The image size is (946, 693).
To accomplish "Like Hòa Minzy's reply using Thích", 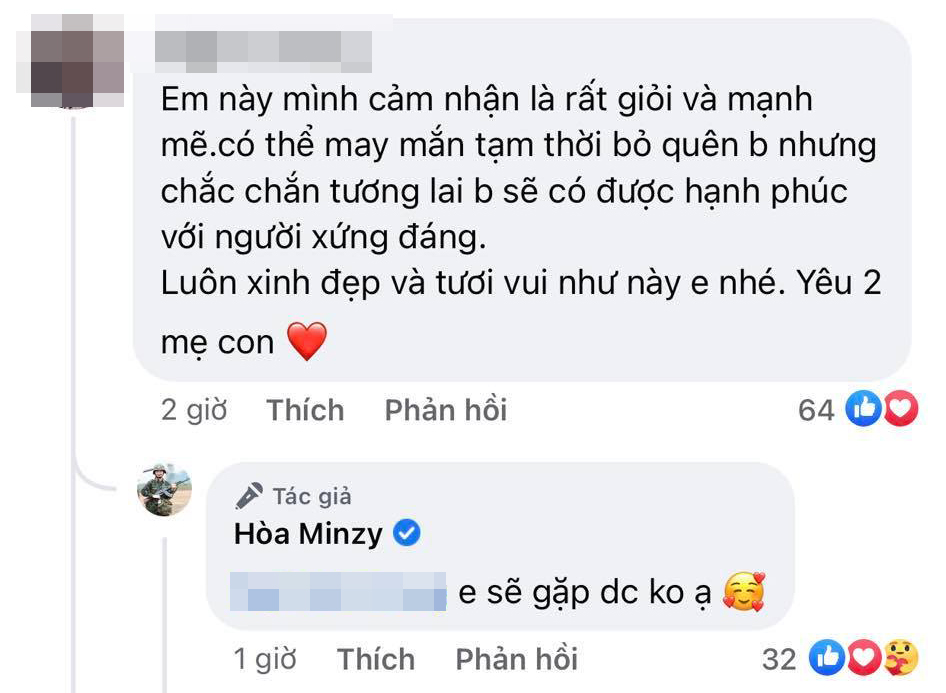I will [376, 659].
